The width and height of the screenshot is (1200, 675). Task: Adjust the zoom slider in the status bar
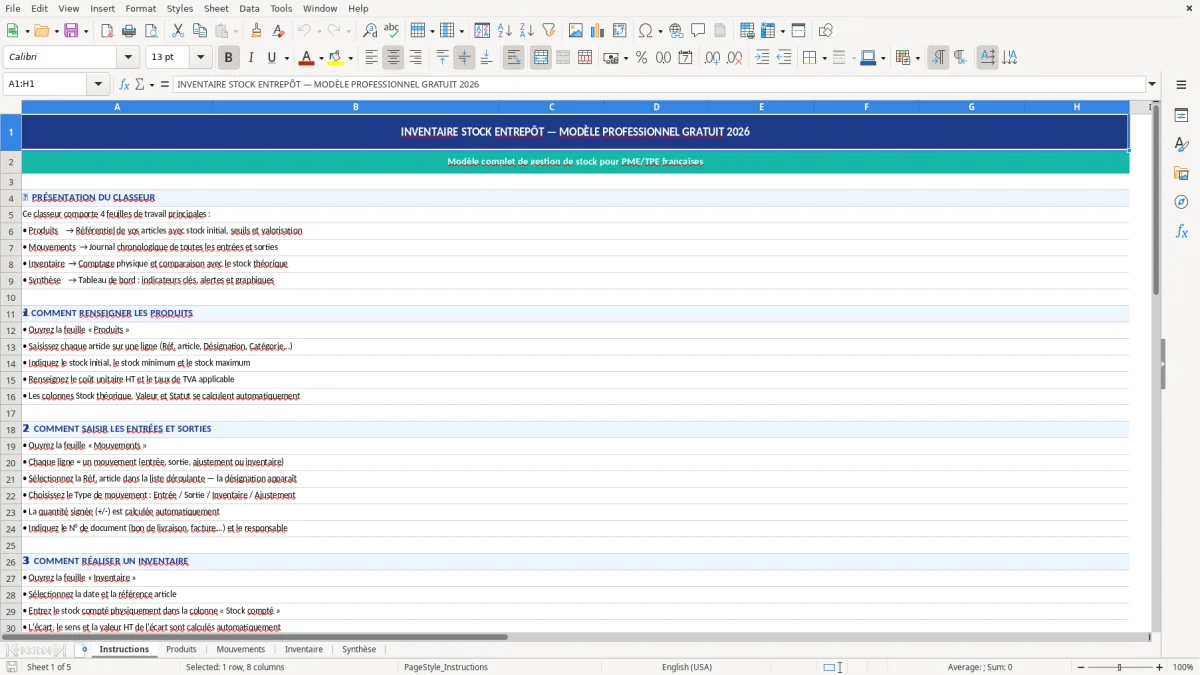pos(1119,667)
